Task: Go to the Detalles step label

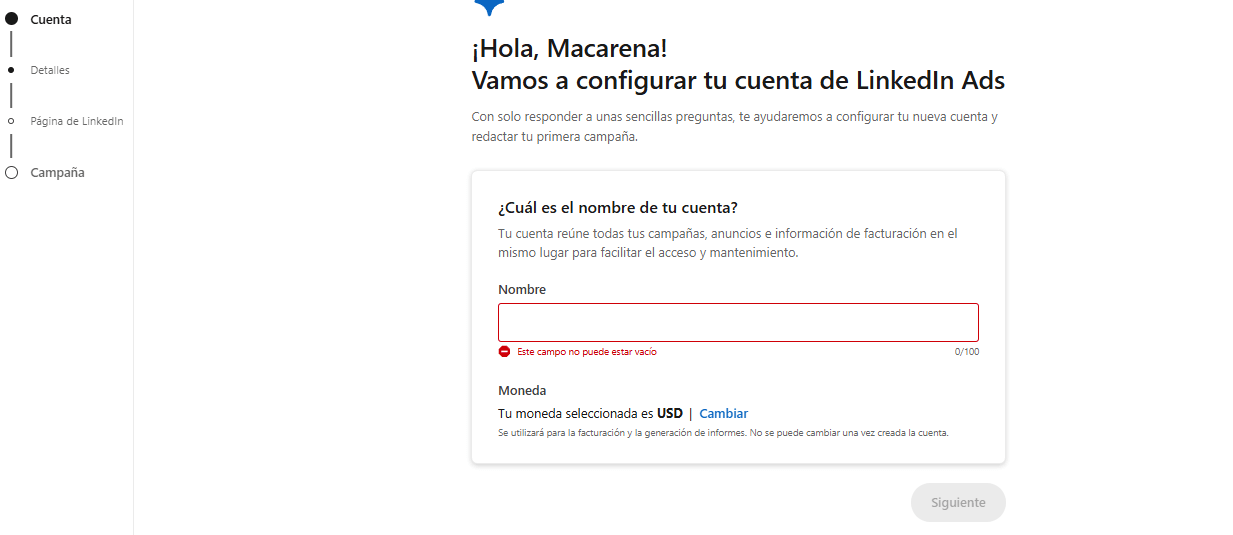Action: tap(50, 70)
